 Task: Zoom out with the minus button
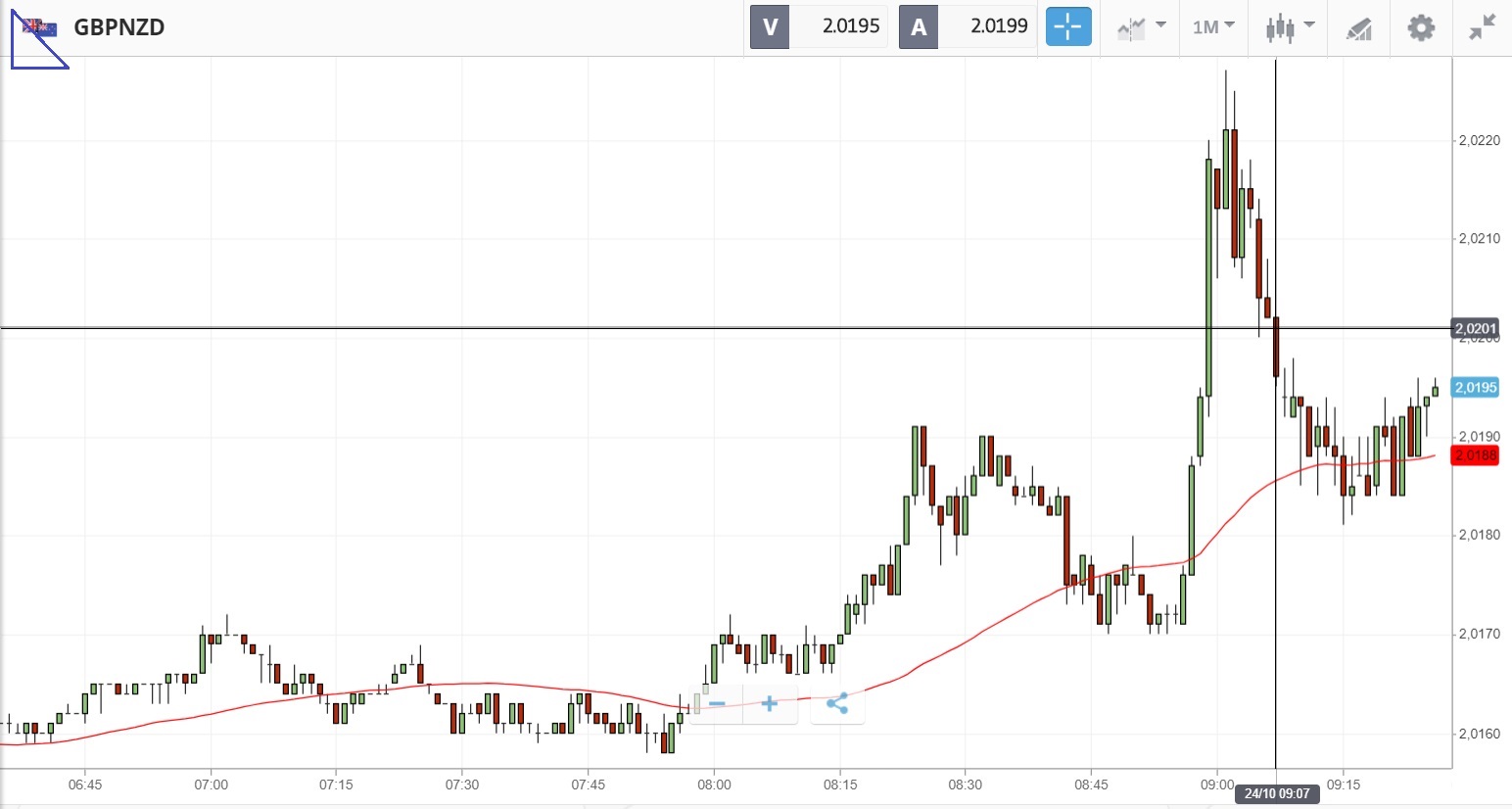tap(717, 703)
